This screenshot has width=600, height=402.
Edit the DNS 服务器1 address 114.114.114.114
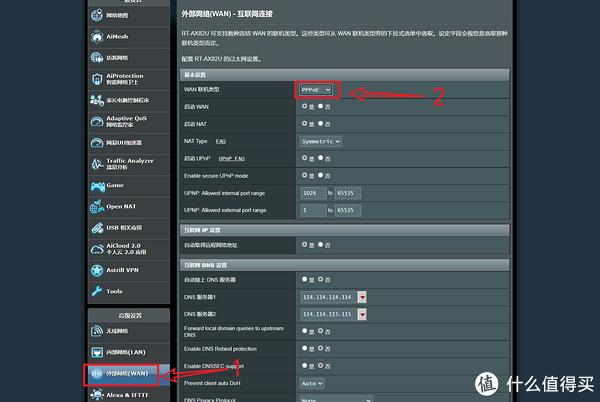[x=329, y=297]
